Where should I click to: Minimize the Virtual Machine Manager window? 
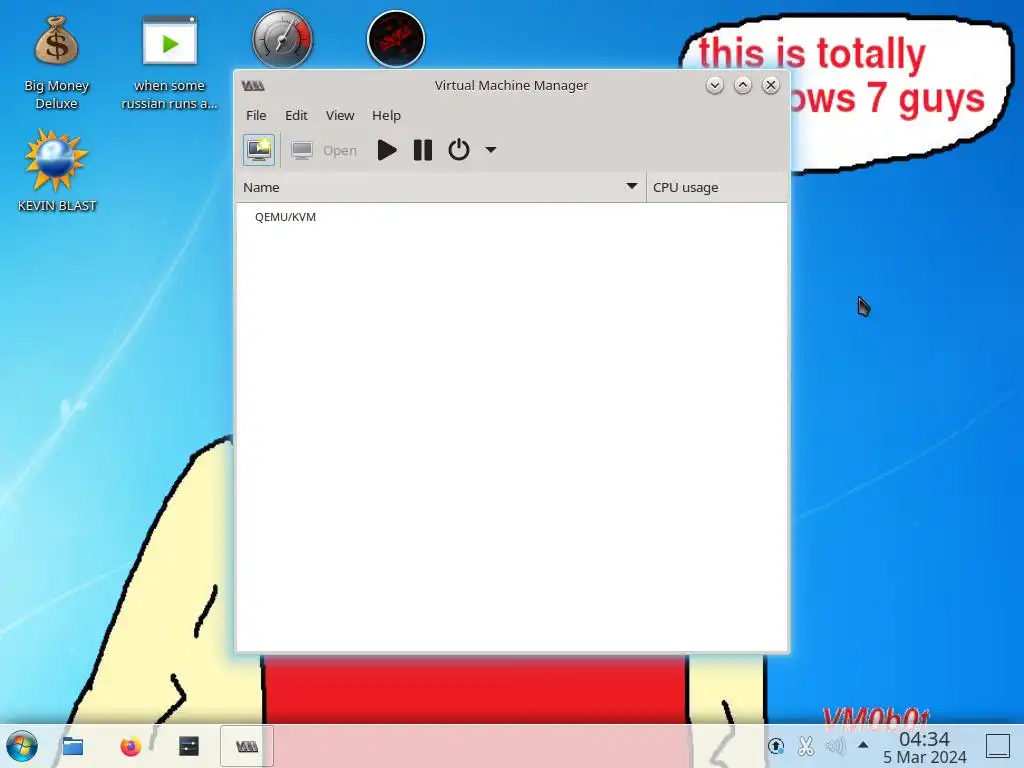click(714, 86)
